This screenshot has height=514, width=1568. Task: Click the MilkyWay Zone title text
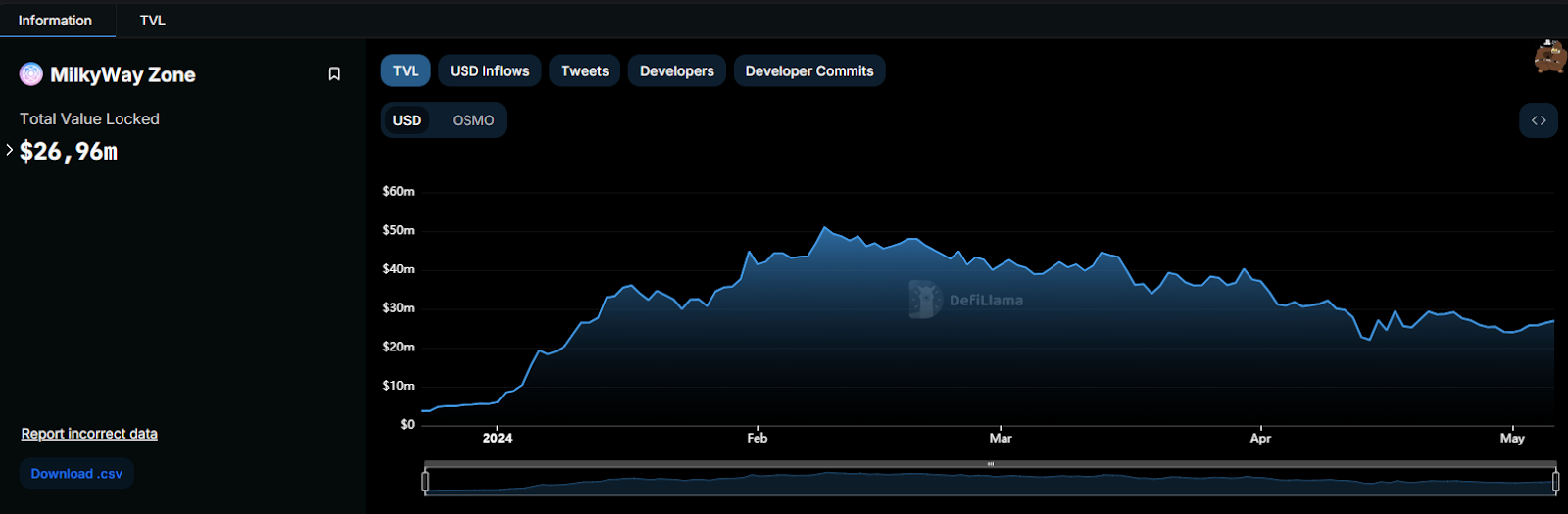pos(122,74)
